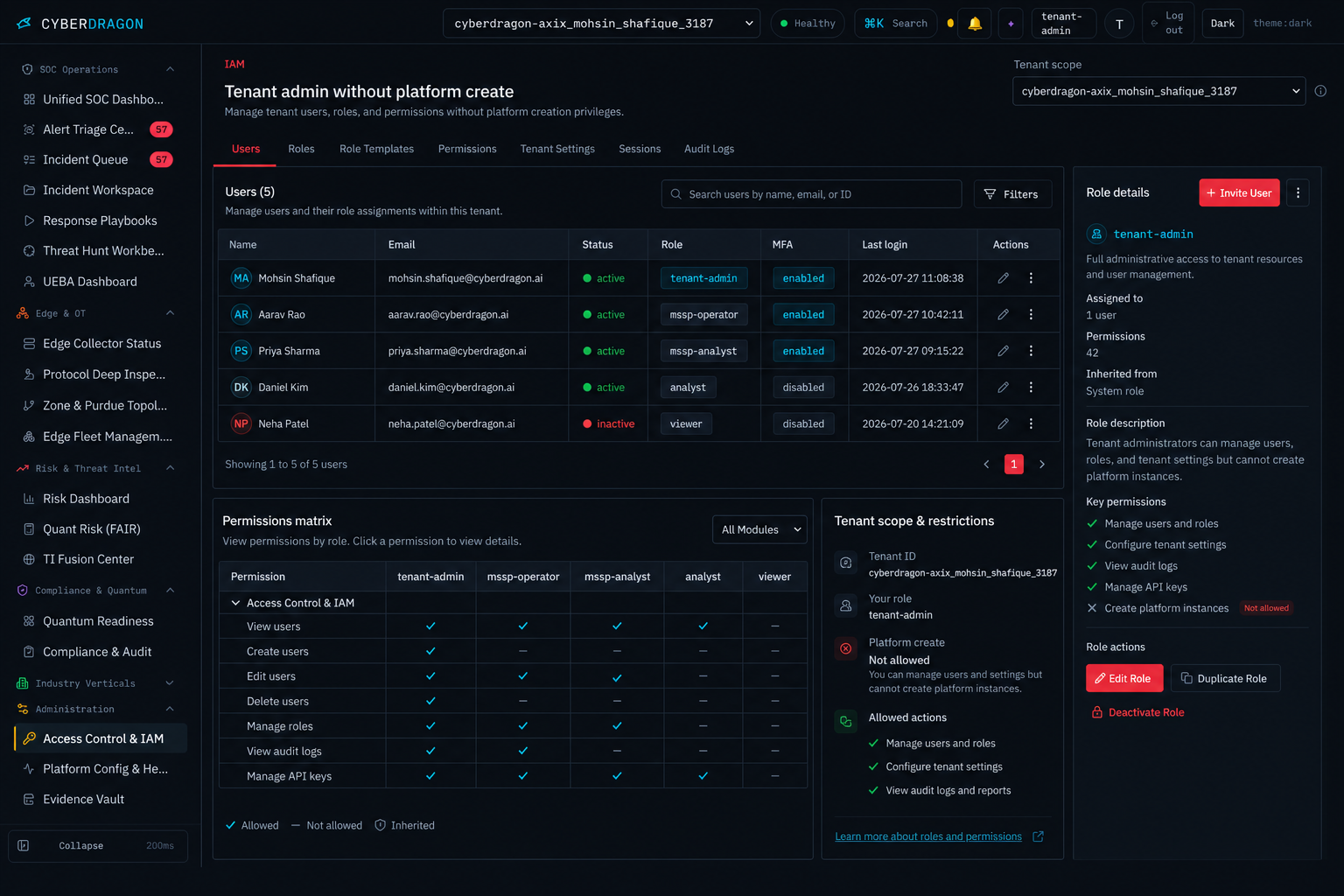The width and height of the screenshot is (1344, 896).
Task: Open more actions menu for Mohsin Shafique
Action: point(1031,278)
